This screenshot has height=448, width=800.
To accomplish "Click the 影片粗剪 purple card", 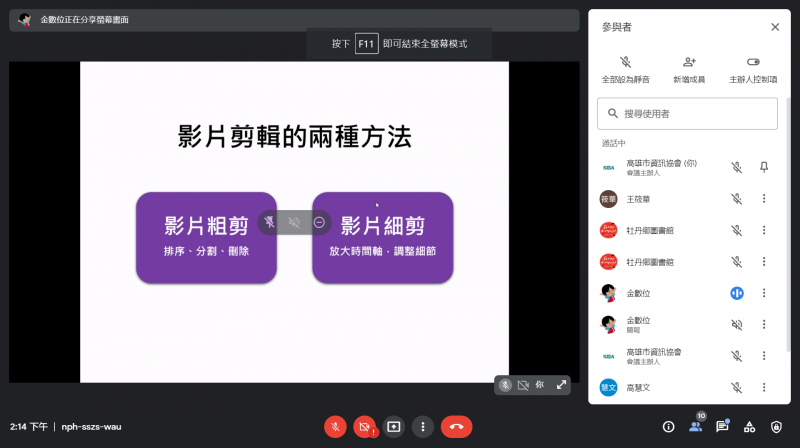I will [x=206, y=237].
